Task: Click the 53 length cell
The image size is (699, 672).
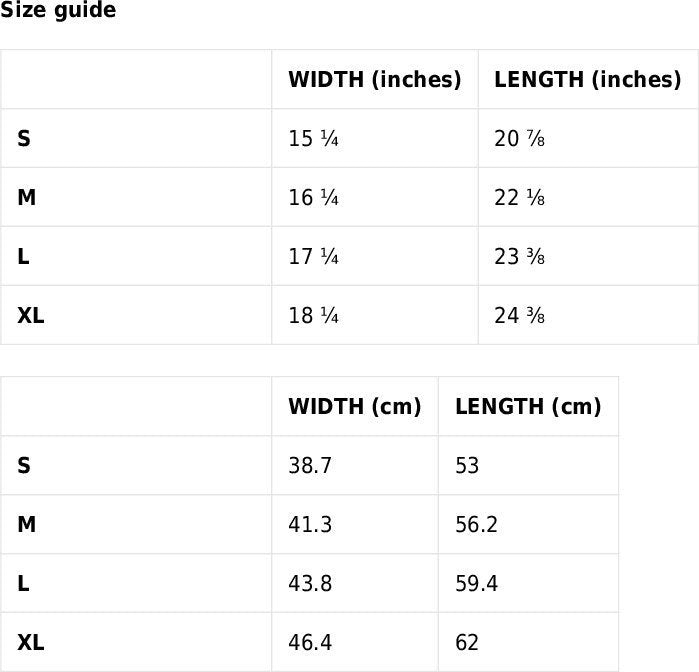Action: [x=467, y=466]
